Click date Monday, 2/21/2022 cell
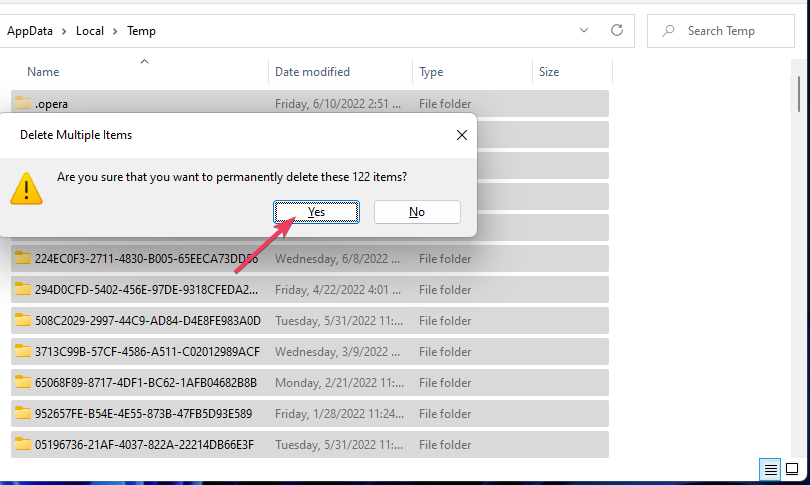810x485 pixels. click(339, 383)
